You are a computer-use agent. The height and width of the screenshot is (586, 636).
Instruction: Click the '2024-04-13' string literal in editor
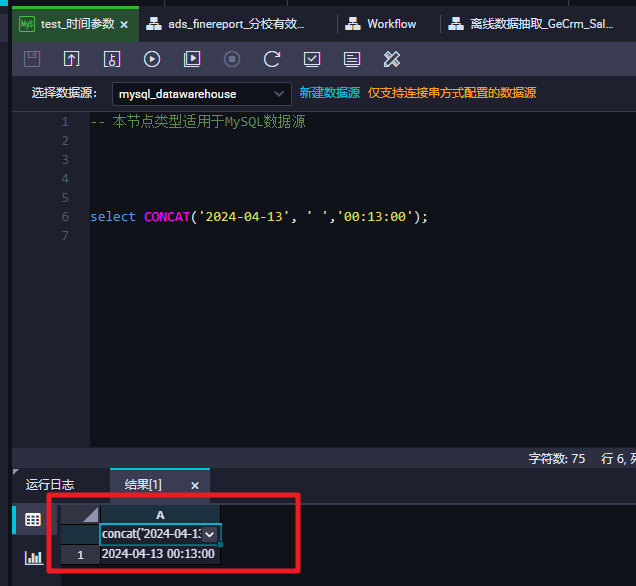point(244,217)
